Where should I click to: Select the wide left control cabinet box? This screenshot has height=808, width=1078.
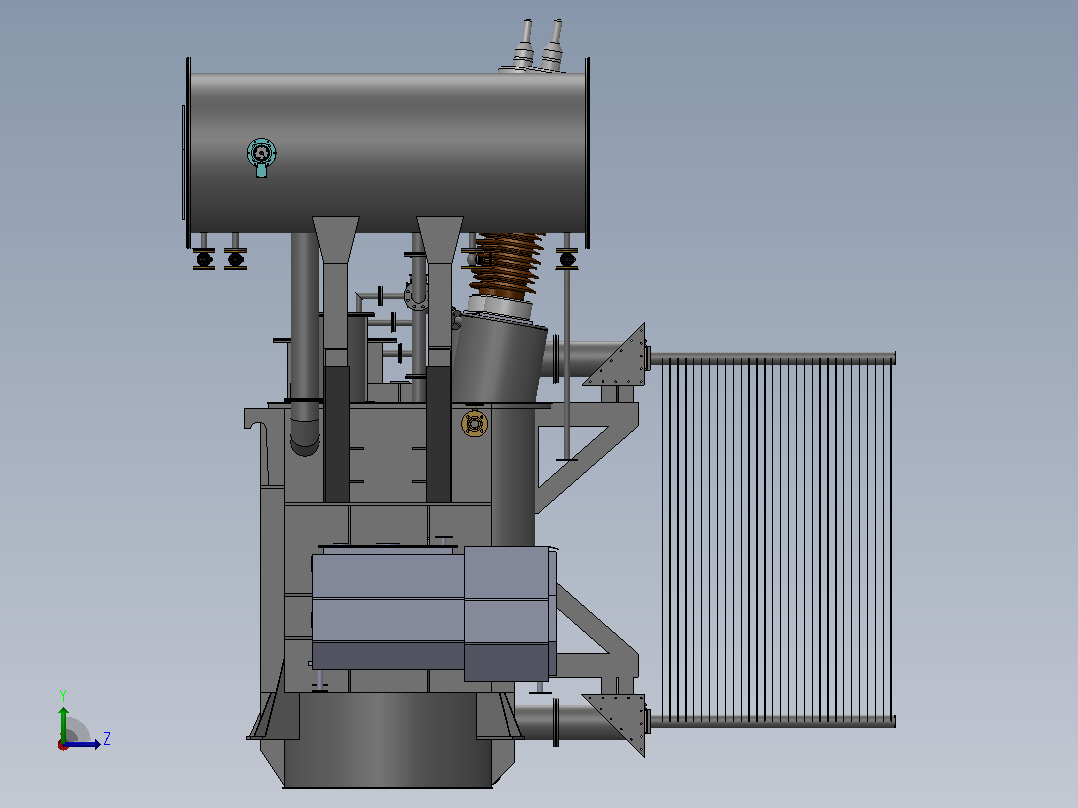[x=388, y=611]
